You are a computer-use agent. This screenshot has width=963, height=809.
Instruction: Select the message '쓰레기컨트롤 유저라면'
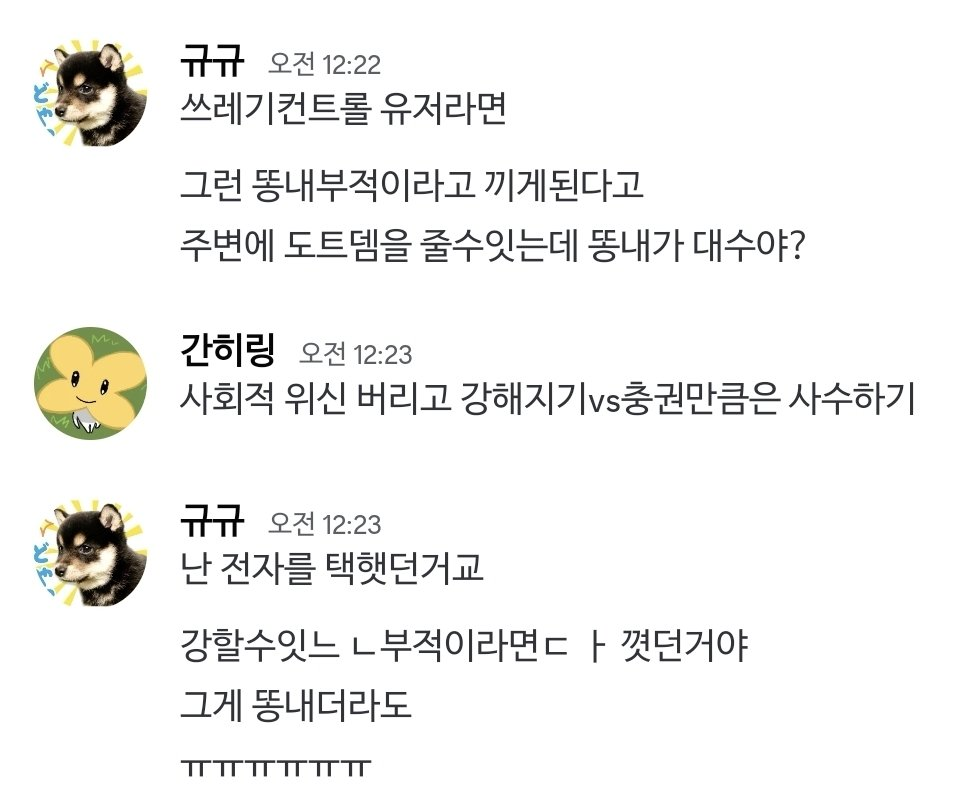(x=343, y=108)
